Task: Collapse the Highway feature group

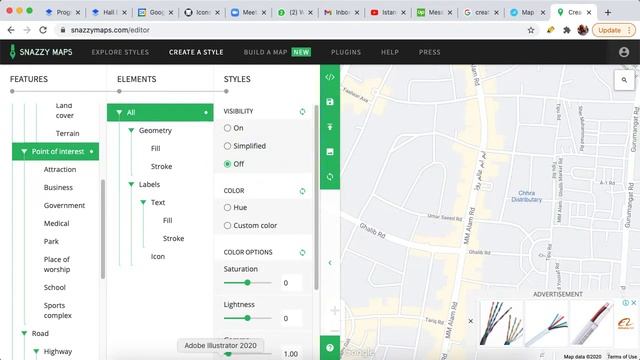Action: tap(36, 351)
